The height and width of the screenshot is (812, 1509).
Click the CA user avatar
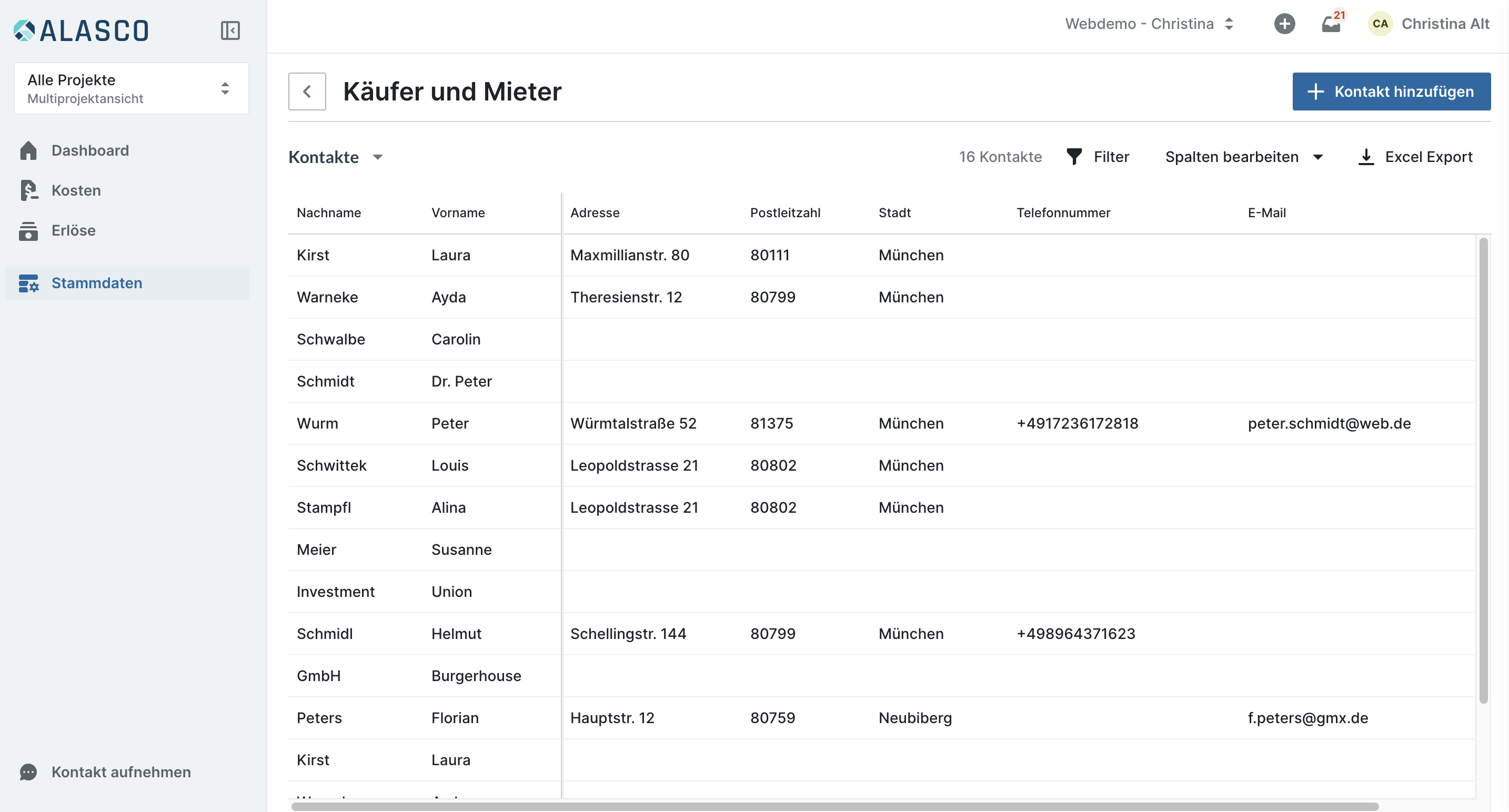(x=1380, y=24)
